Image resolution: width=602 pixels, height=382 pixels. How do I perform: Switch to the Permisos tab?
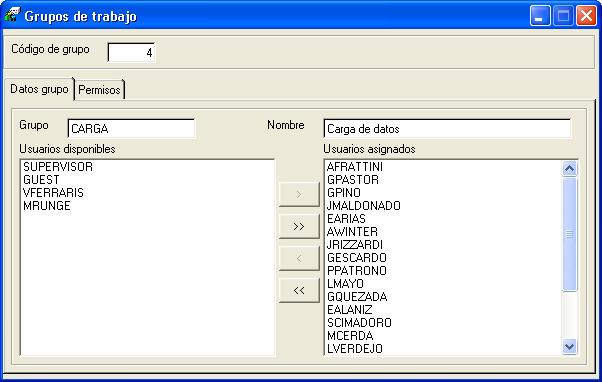coord(99,90)
